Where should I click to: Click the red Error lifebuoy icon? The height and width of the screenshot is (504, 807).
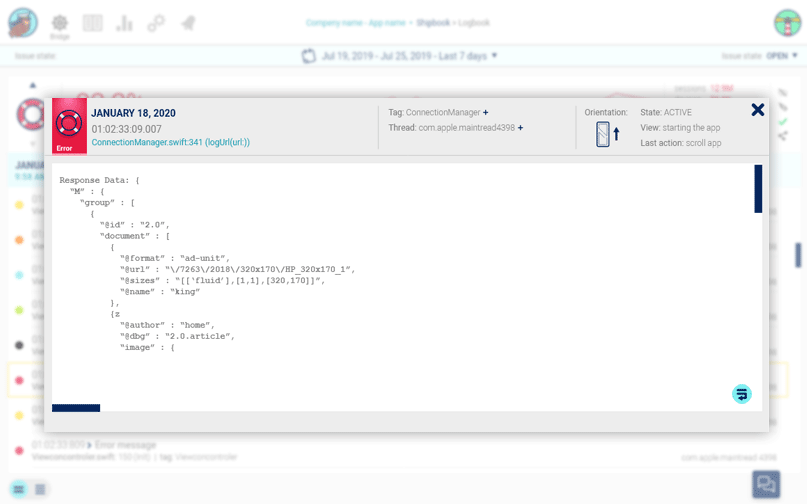(69, 123)
